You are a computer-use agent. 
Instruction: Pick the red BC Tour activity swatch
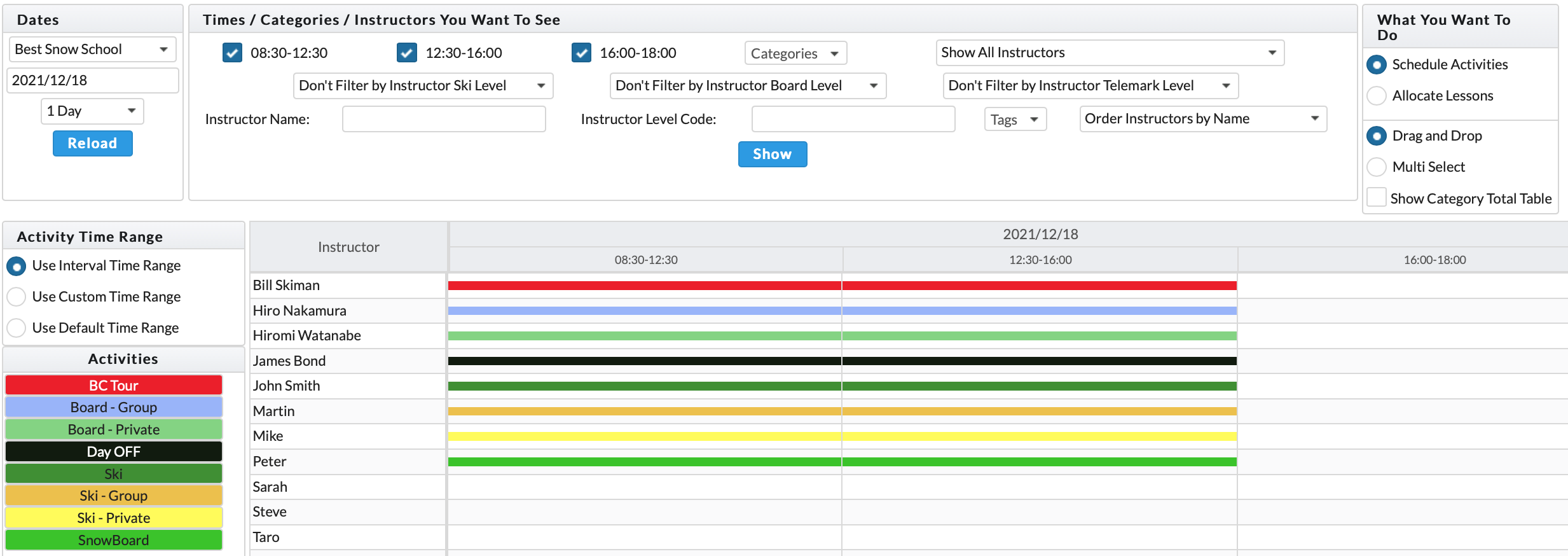tap(114, 386)
